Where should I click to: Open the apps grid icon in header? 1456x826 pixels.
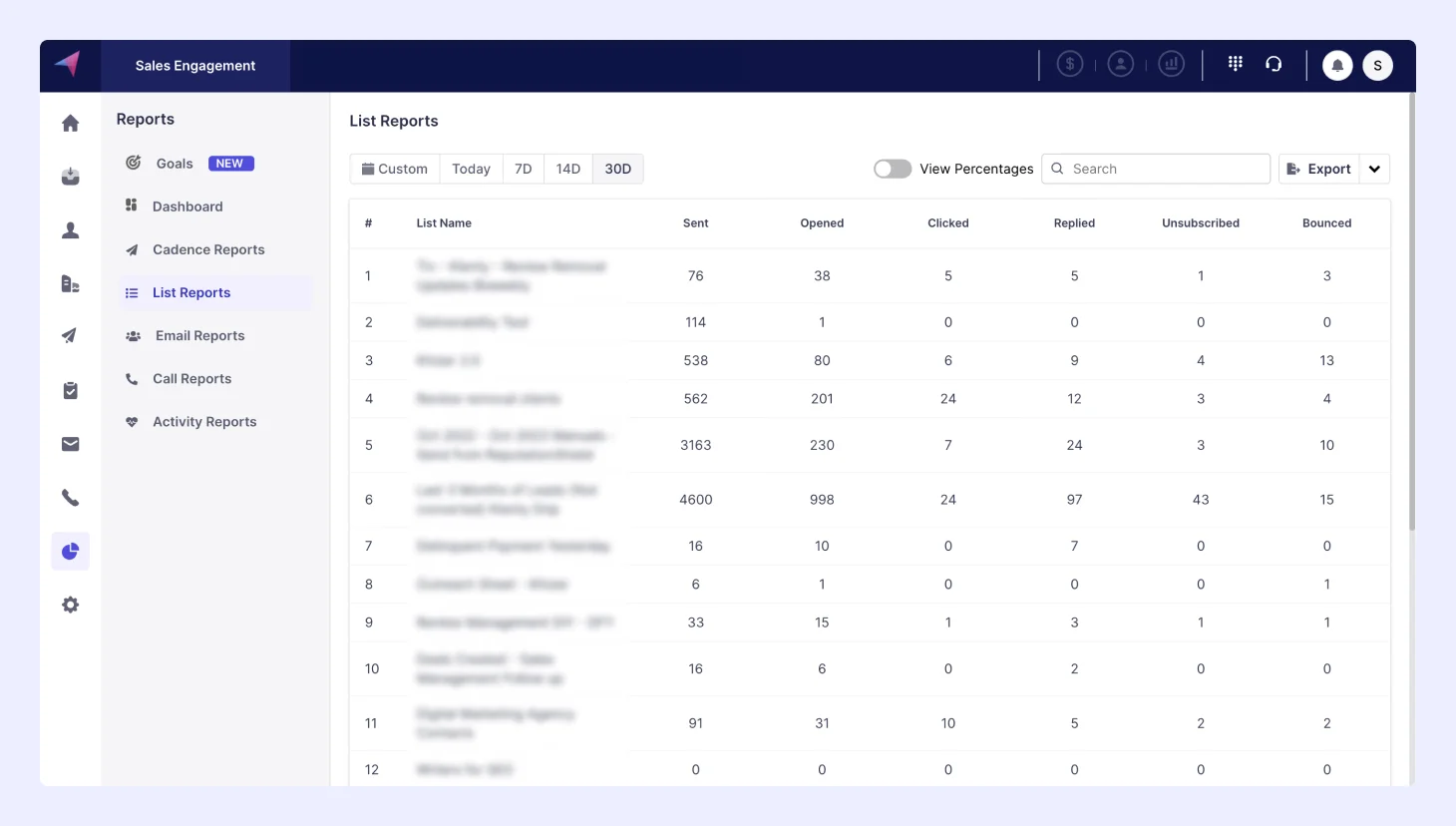1235,64
